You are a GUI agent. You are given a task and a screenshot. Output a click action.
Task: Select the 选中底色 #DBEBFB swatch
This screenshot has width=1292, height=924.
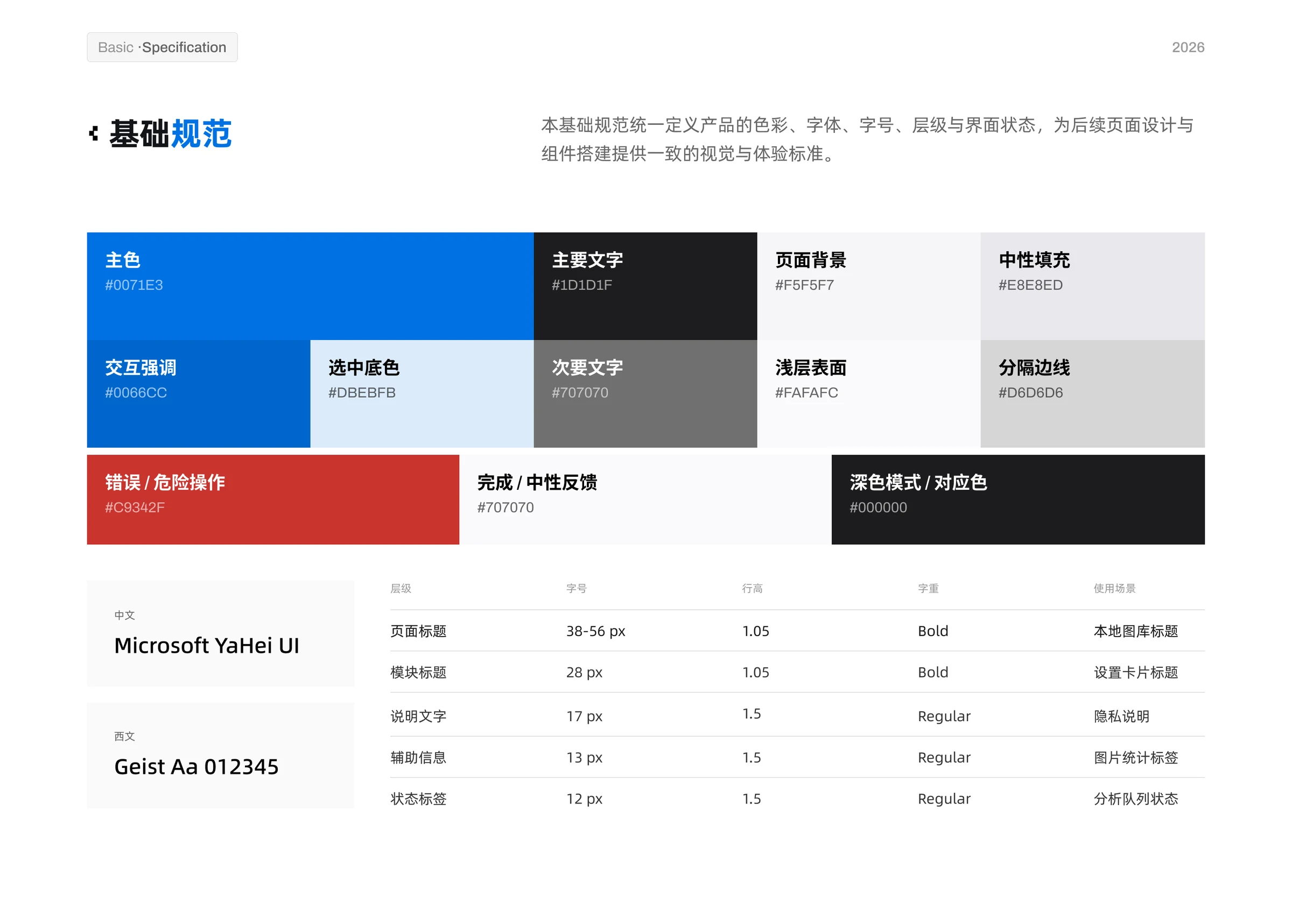(422, 394)
